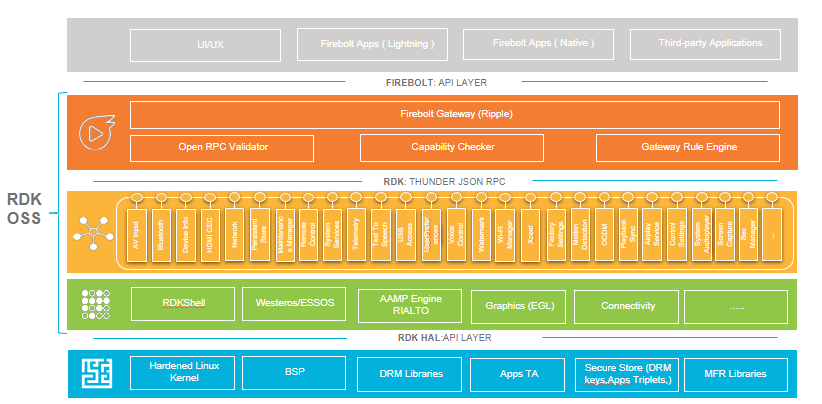This screenshot has width=822, height=404.
Task: Click the maze icon in blue HAL layer
Action: point(96,373)
